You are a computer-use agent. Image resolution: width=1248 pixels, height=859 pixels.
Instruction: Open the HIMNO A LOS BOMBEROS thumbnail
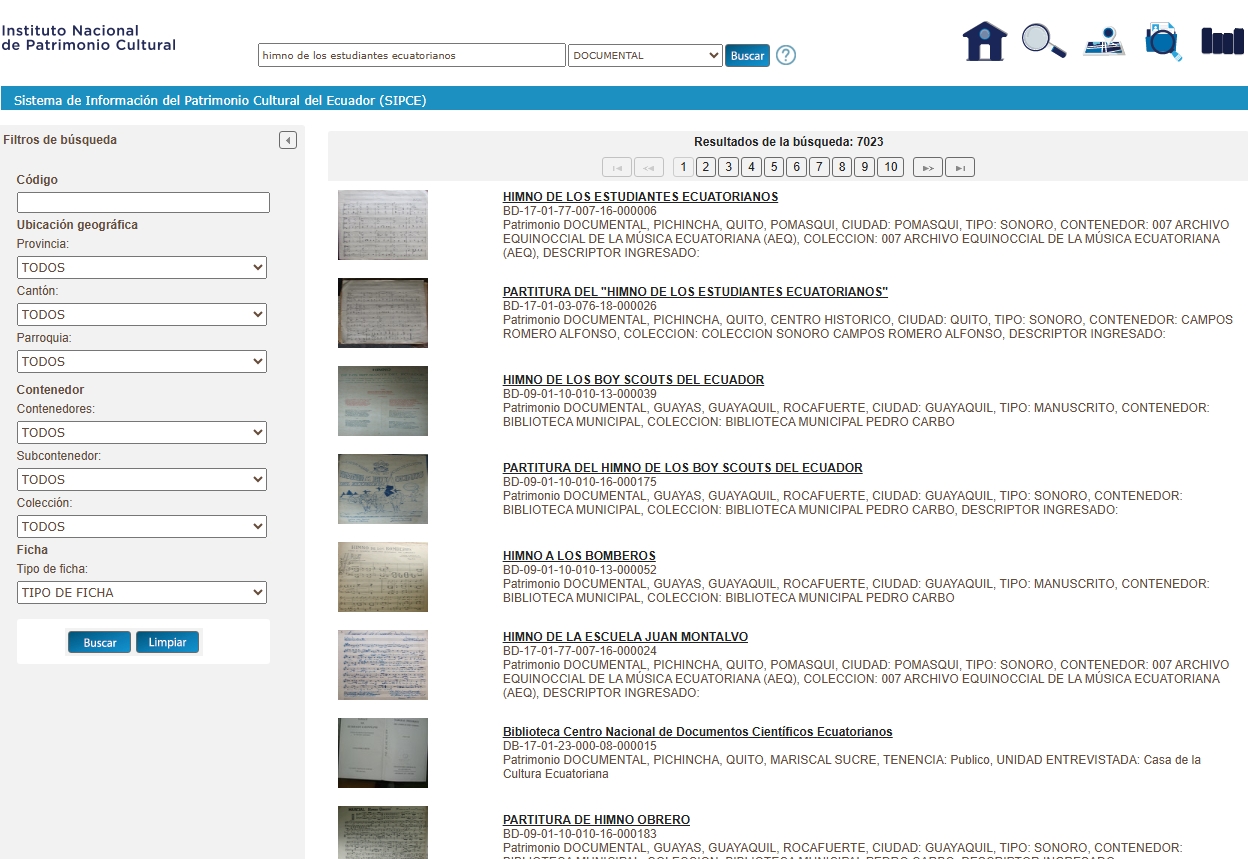tap(383, 577)
